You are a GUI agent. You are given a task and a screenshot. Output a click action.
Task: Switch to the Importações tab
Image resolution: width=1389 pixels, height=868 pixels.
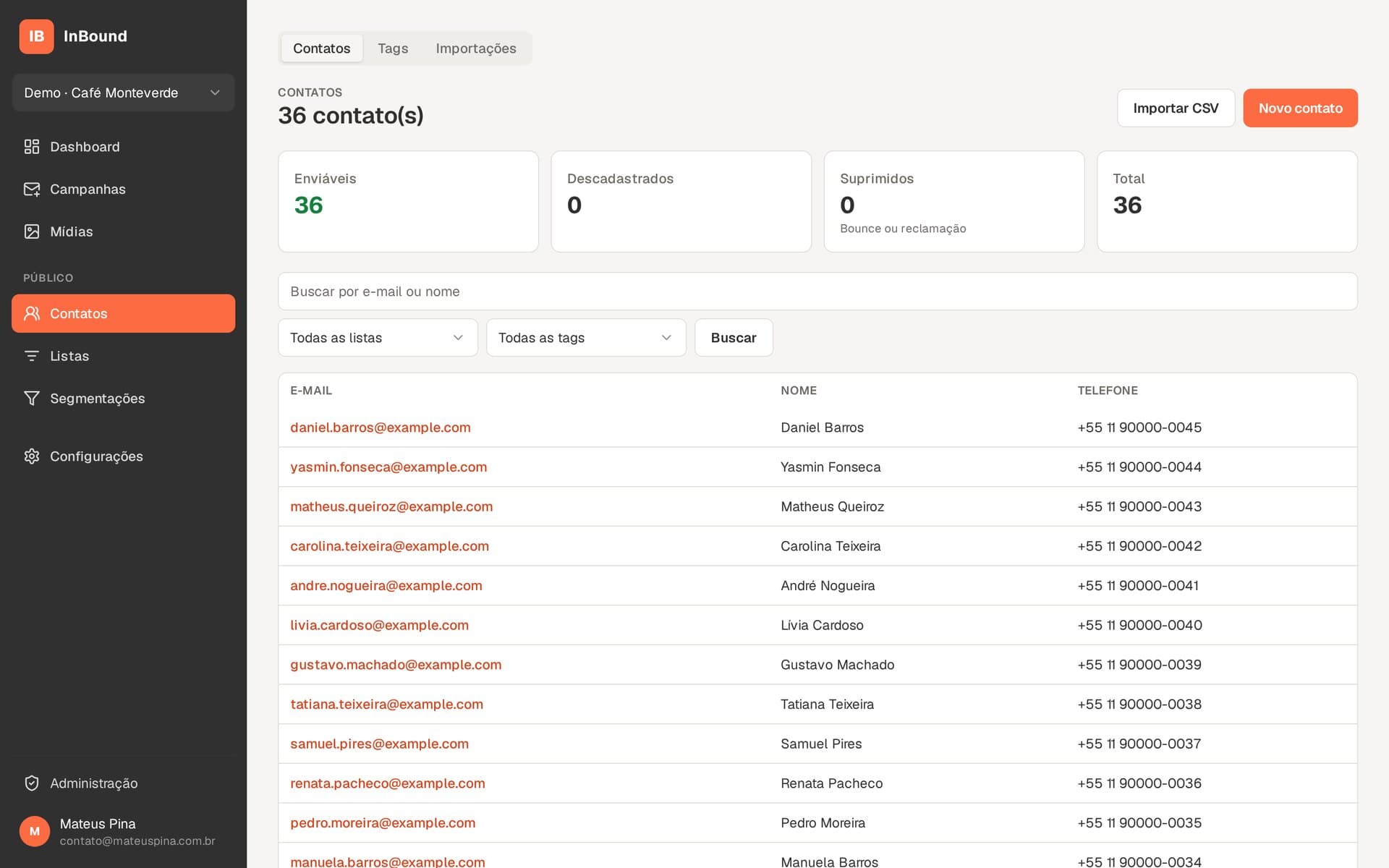476,48
